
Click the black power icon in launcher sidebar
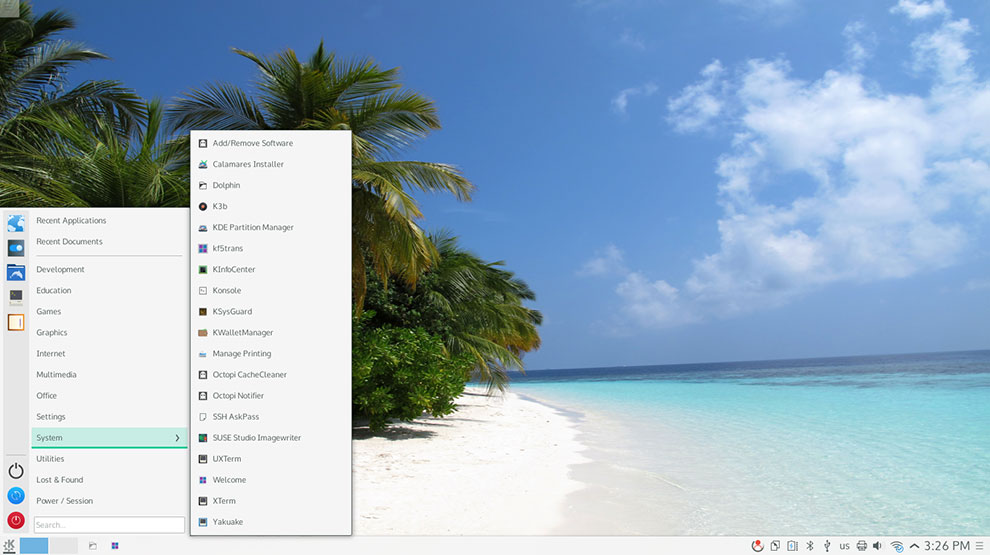pos(16,471)
